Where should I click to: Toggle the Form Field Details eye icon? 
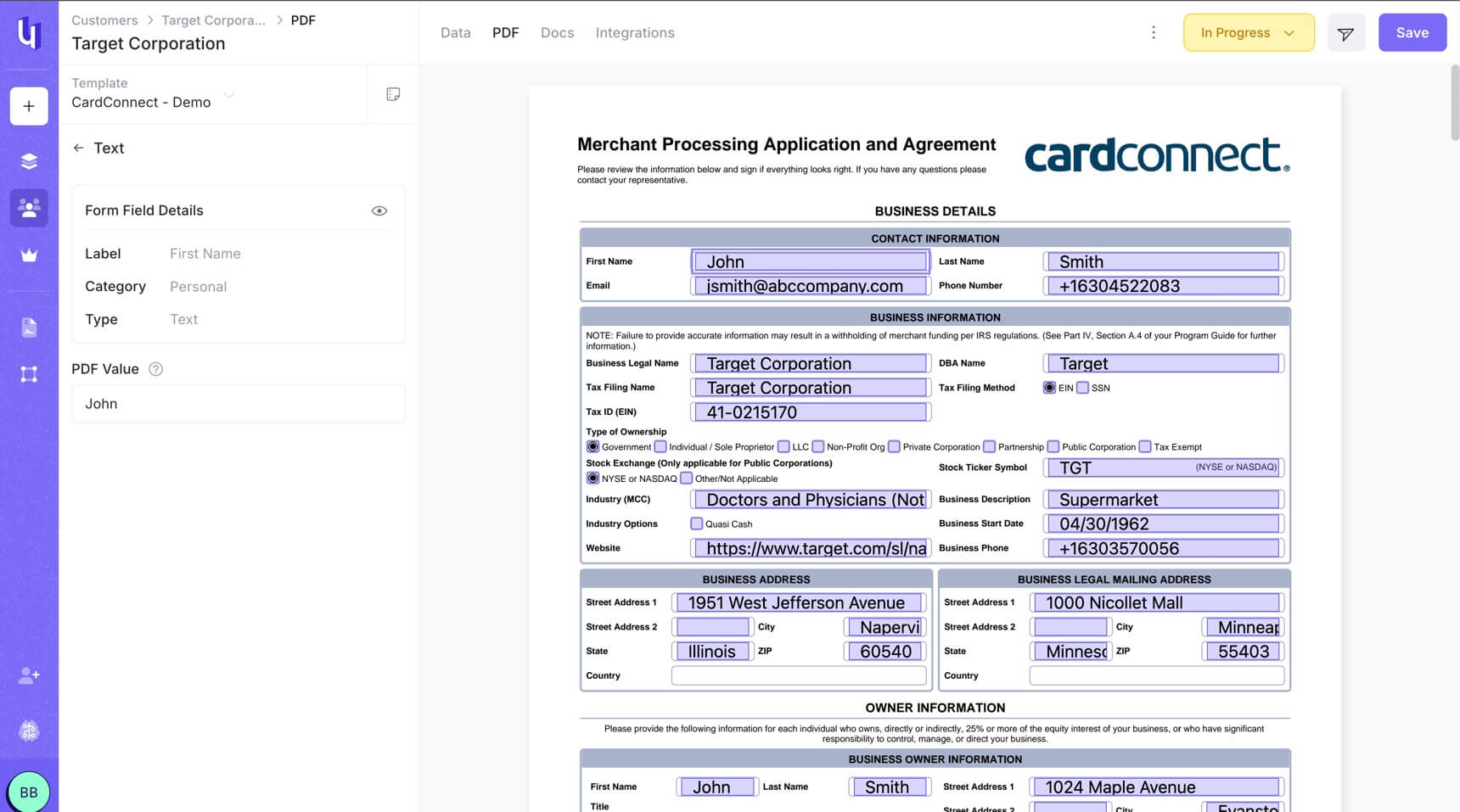point(379,210)
